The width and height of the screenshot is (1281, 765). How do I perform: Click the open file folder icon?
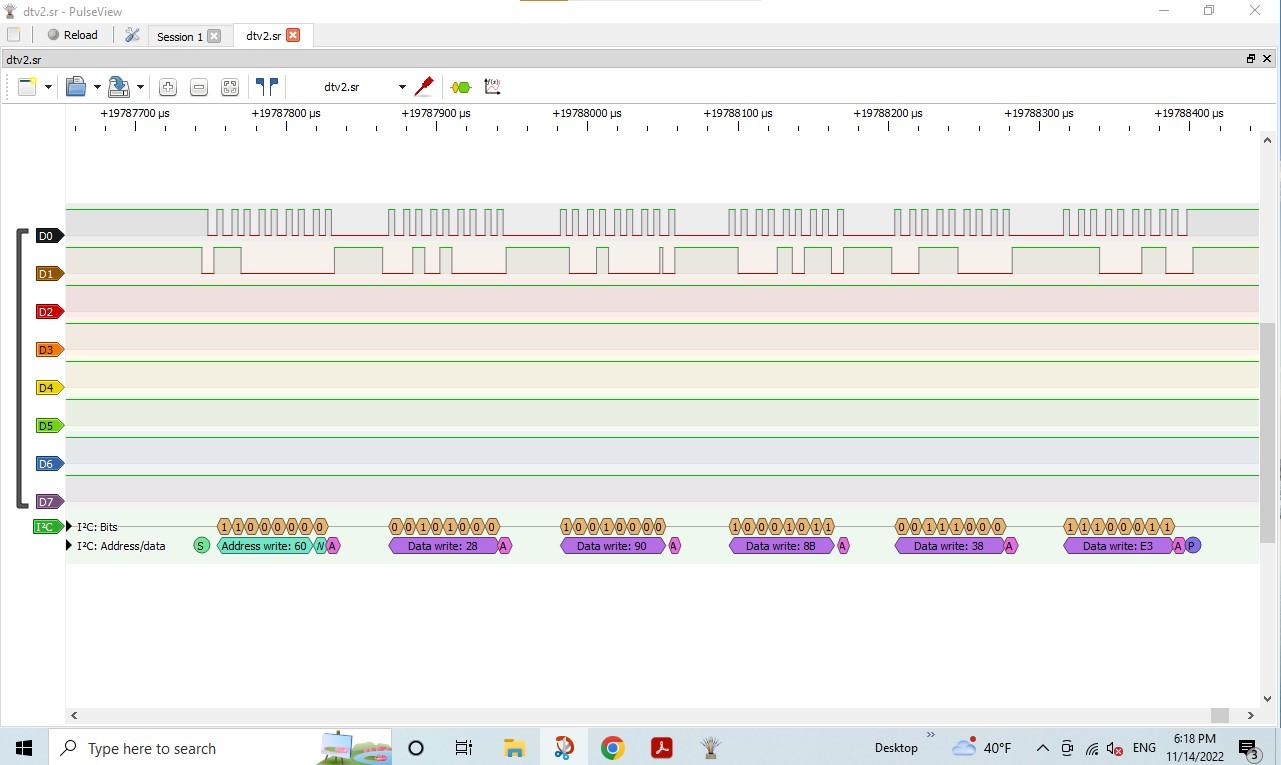pos(76,87)
